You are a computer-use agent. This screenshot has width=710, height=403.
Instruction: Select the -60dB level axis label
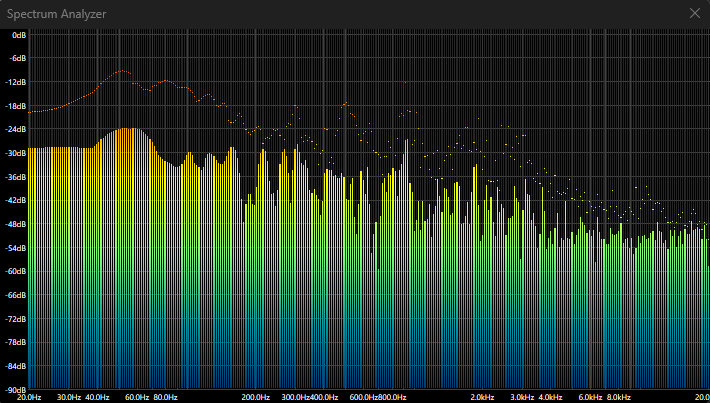[x=16, y=271]
